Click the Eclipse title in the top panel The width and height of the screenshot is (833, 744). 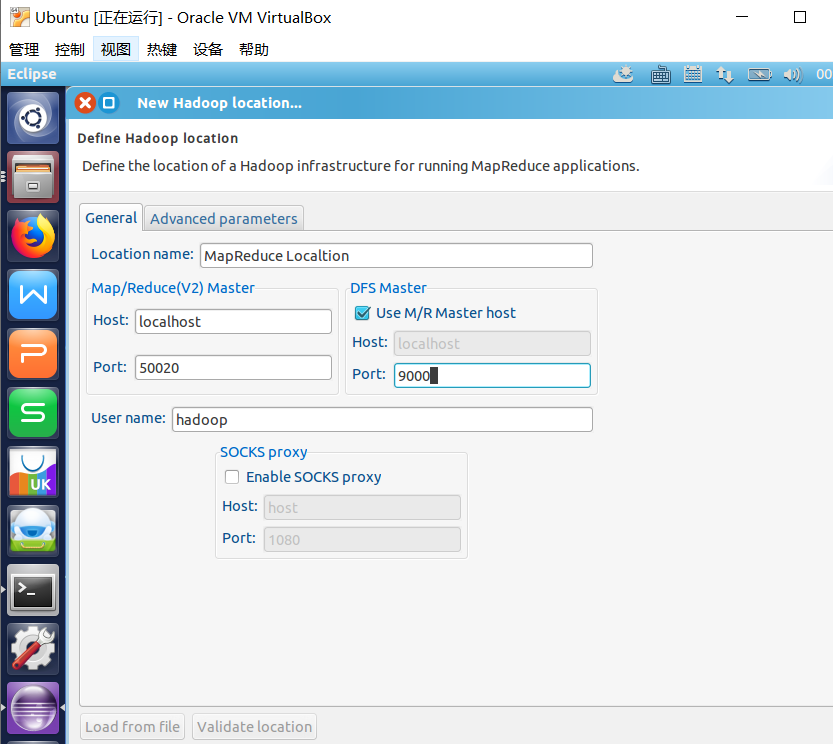[x=32, y=74]
